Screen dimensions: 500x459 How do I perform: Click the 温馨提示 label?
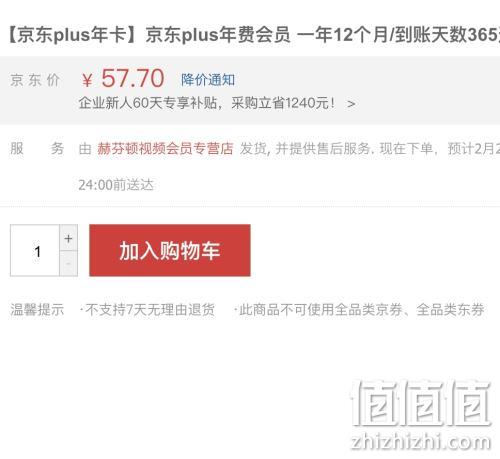[x=37, y=310]
